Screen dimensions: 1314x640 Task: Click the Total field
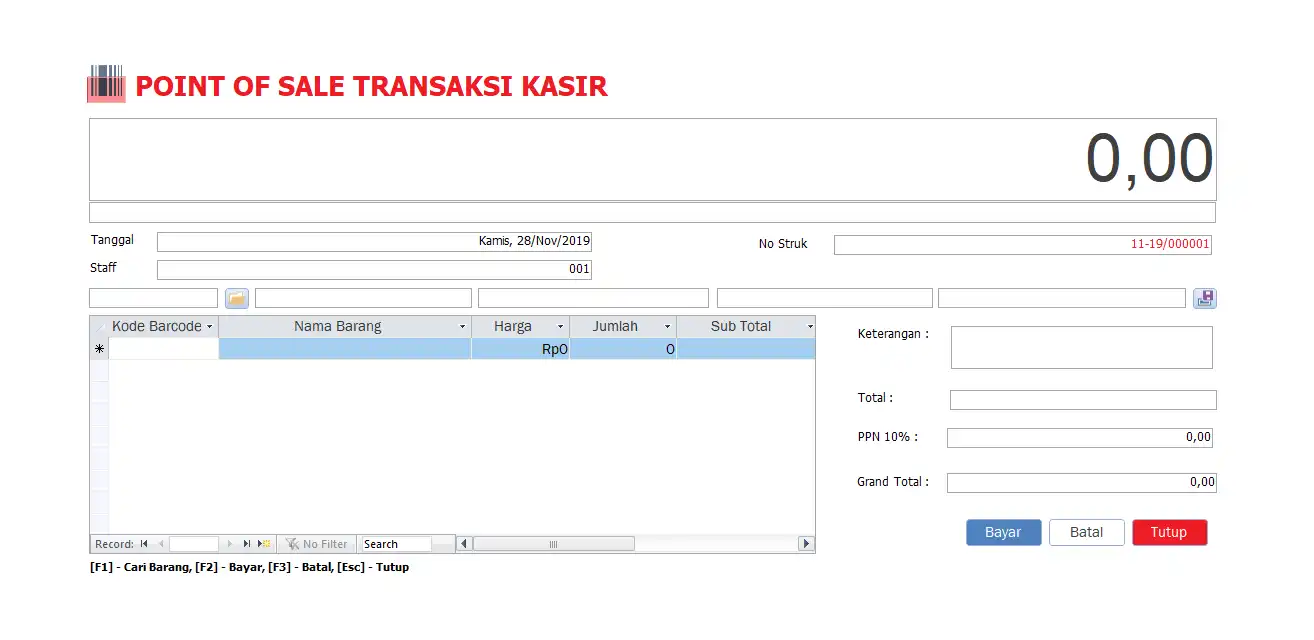pos(1083,400)
